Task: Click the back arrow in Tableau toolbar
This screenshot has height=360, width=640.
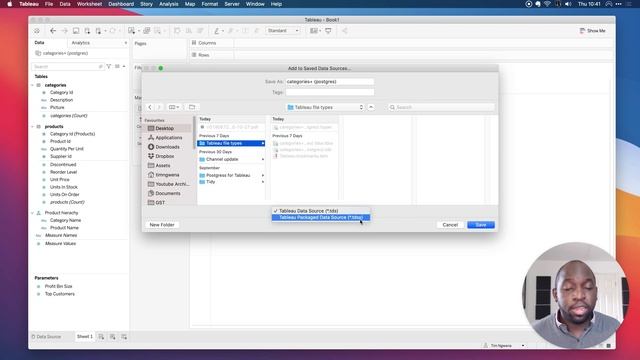Action: click(53, 31)
